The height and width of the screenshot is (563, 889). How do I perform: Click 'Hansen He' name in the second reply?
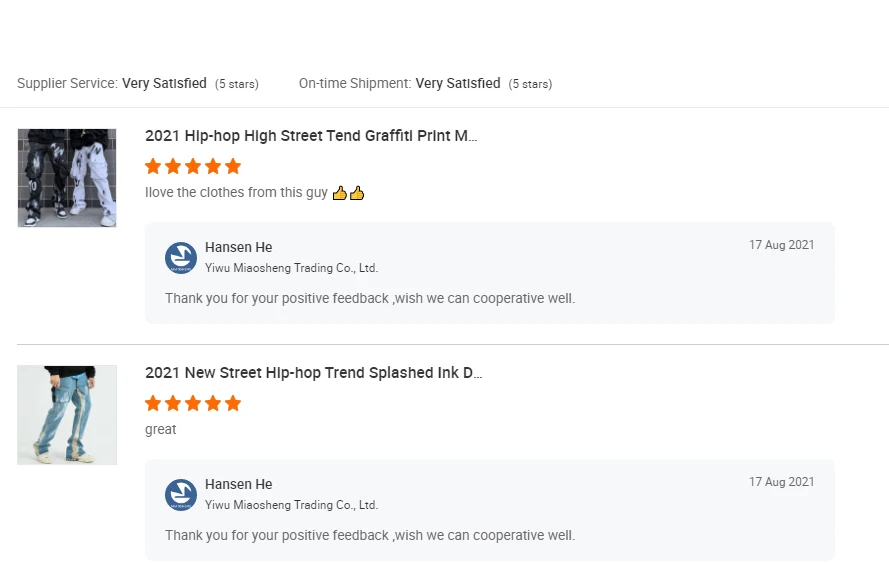[238, 484]
